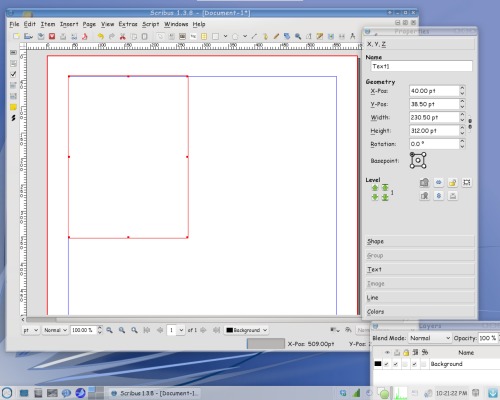500x400 pixels.
Task: Select the Freehand pencil tool
Action: point(276,36)
